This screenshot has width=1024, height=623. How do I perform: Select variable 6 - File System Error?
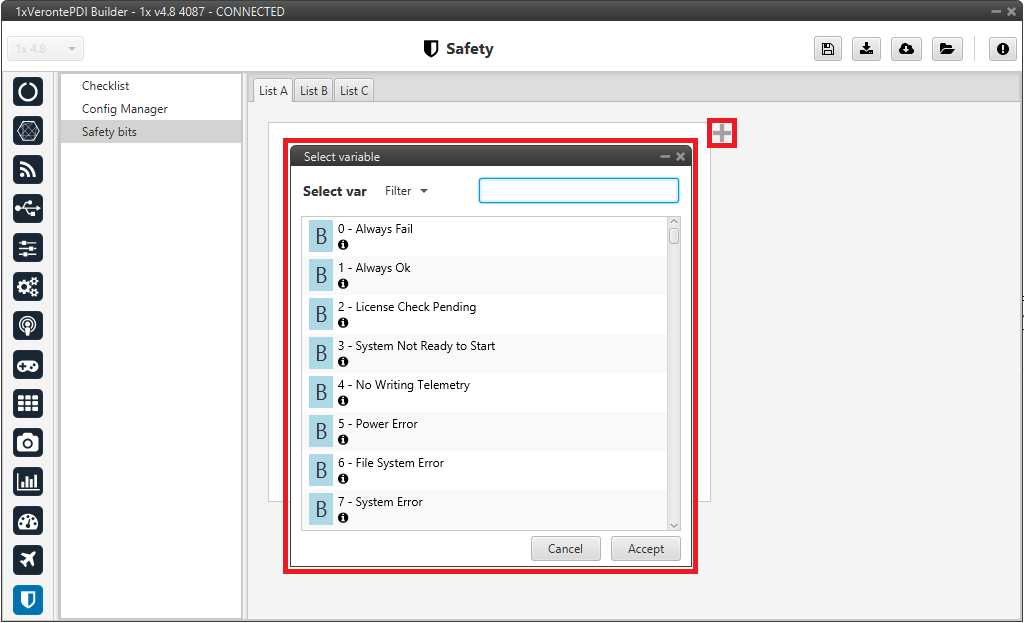click(485, 471)
